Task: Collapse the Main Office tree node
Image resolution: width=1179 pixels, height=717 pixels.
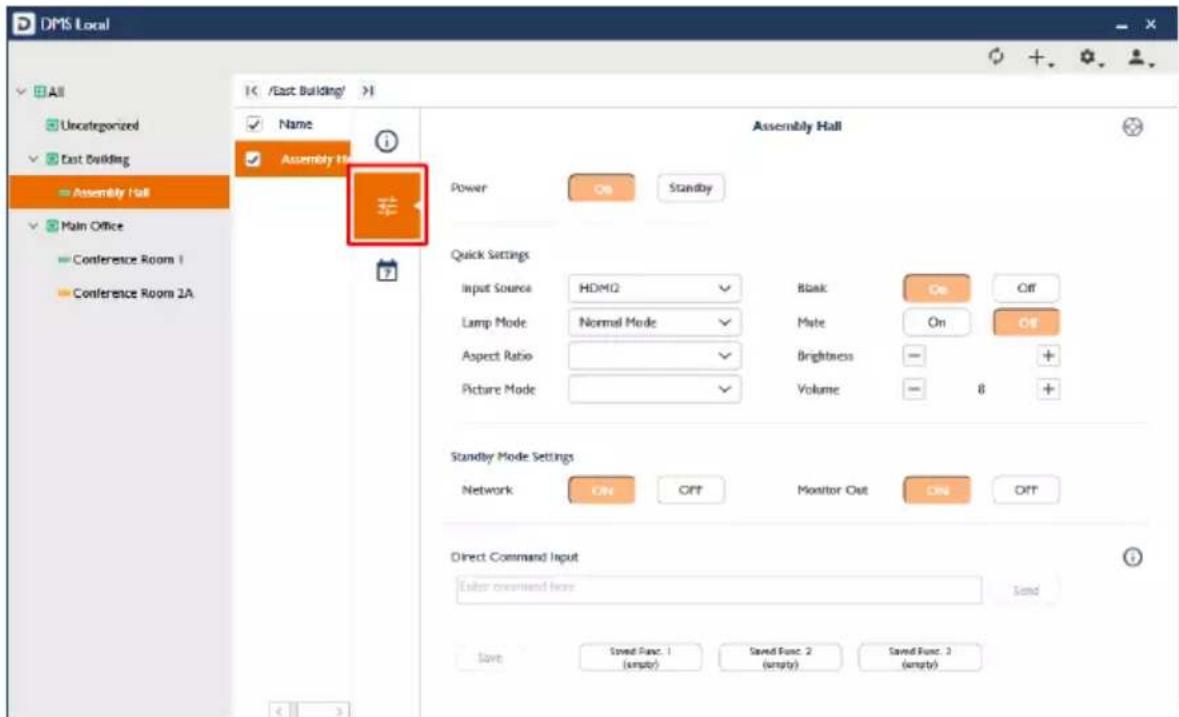Action: 33,225
